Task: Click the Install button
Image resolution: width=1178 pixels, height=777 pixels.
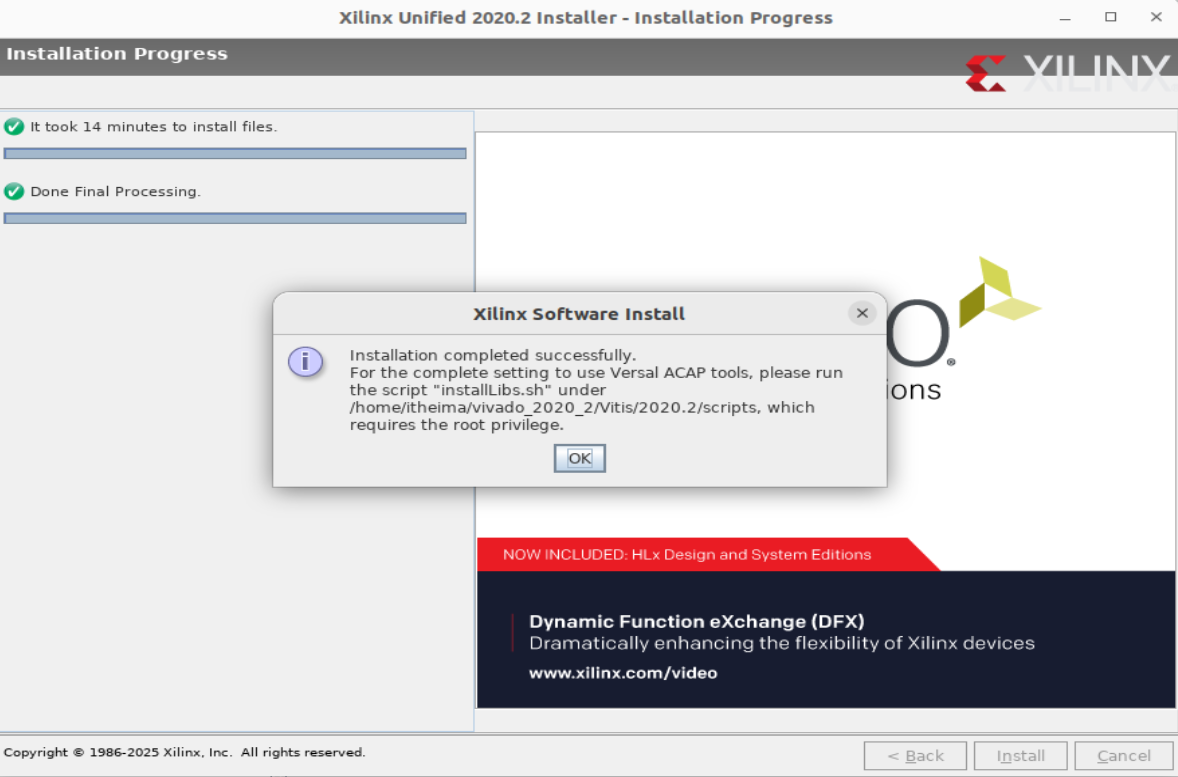Action: coord(1020,755)
